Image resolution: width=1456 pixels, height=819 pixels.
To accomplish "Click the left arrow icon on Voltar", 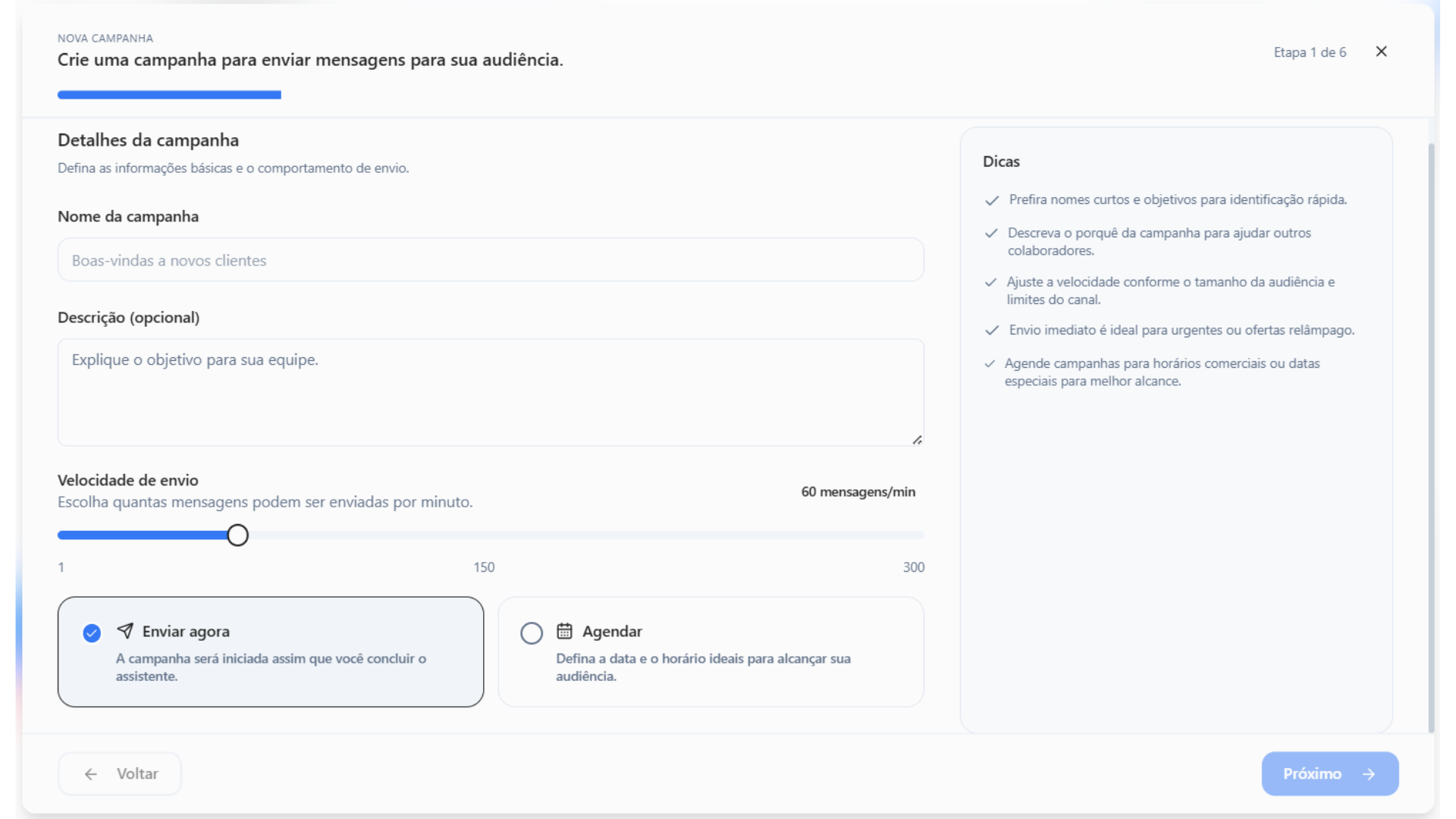I will click(91, 774).
